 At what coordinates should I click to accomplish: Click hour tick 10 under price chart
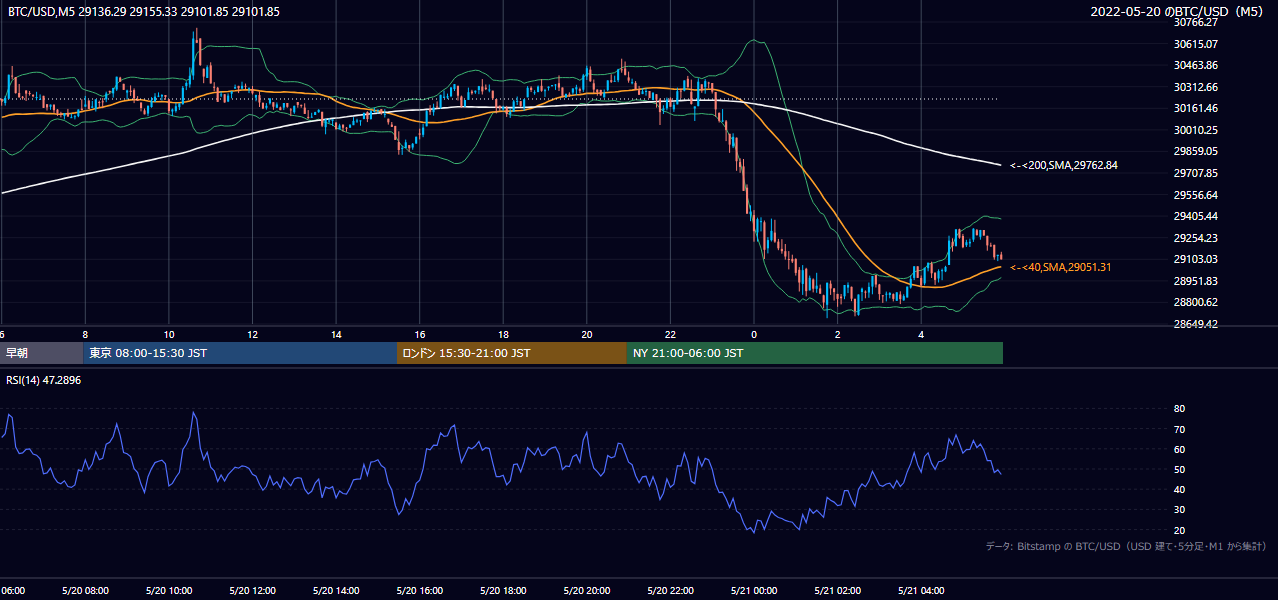click(x=169, y=335)
